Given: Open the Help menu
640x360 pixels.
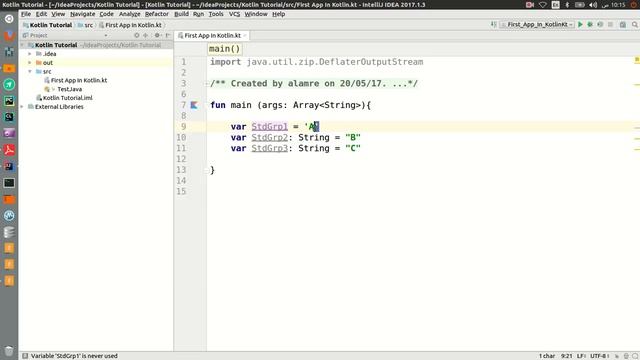Looking at the screenshot, I should pos(278,14).
